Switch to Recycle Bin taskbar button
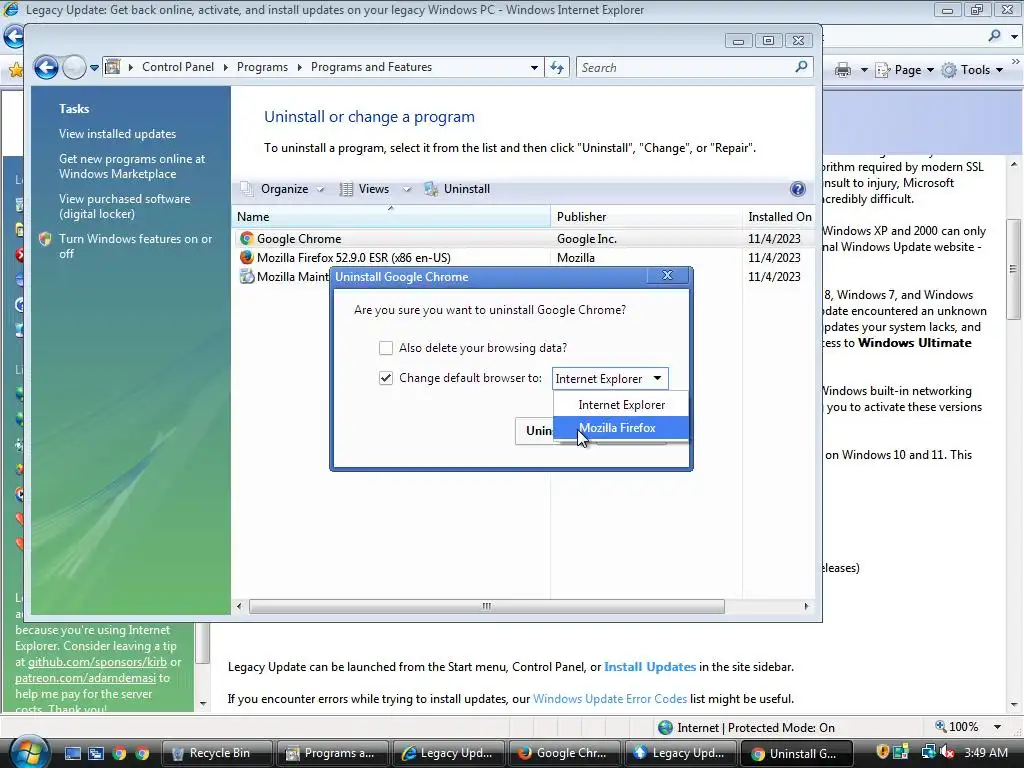The height and width of the screenshot is (768, 1024). point(216,753)
